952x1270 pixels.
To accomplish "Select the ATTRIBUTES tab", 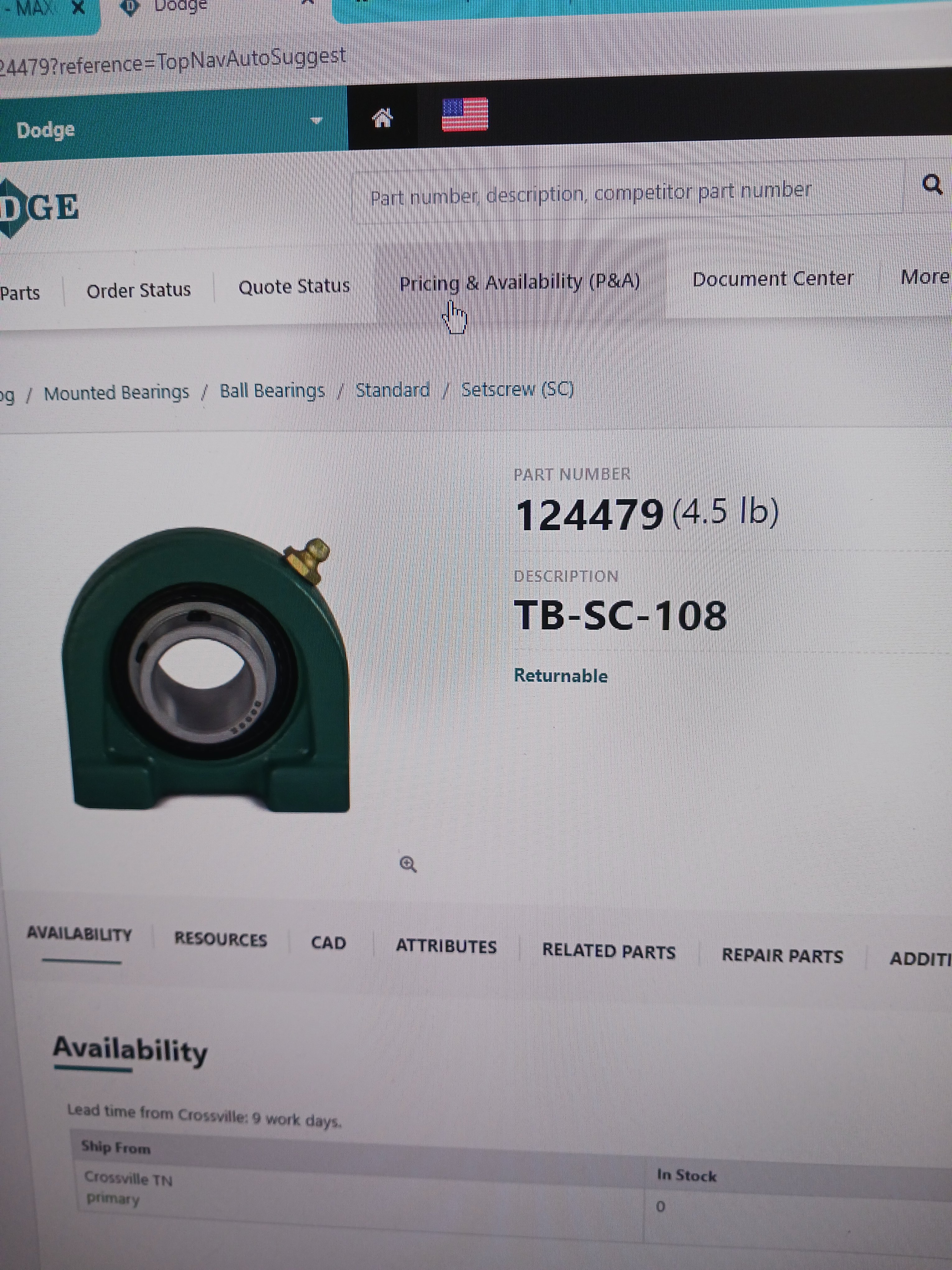I will (446, 946).
